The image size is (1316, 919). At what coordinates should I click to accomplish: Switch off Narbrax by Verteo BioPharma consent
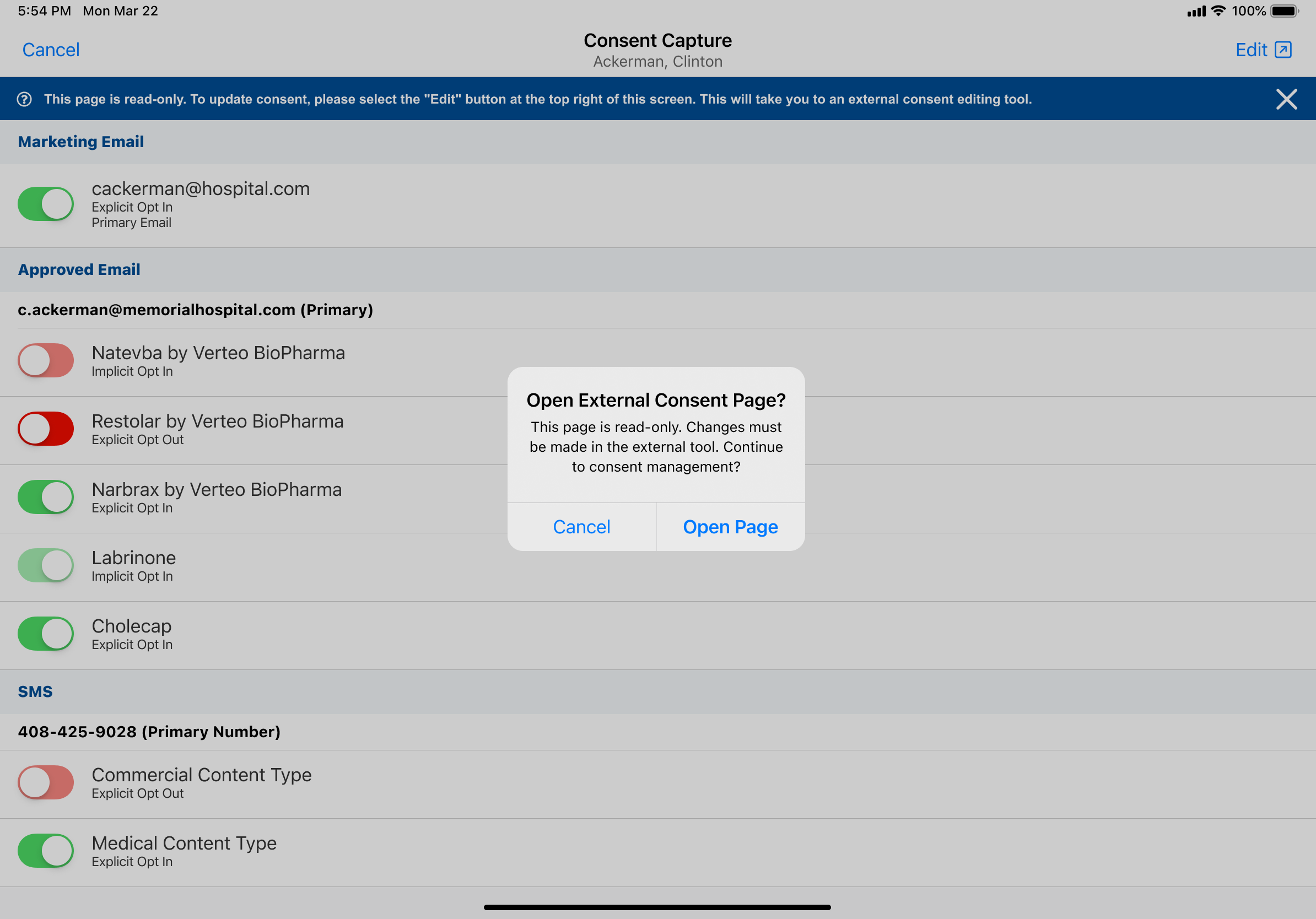point(46,497)
